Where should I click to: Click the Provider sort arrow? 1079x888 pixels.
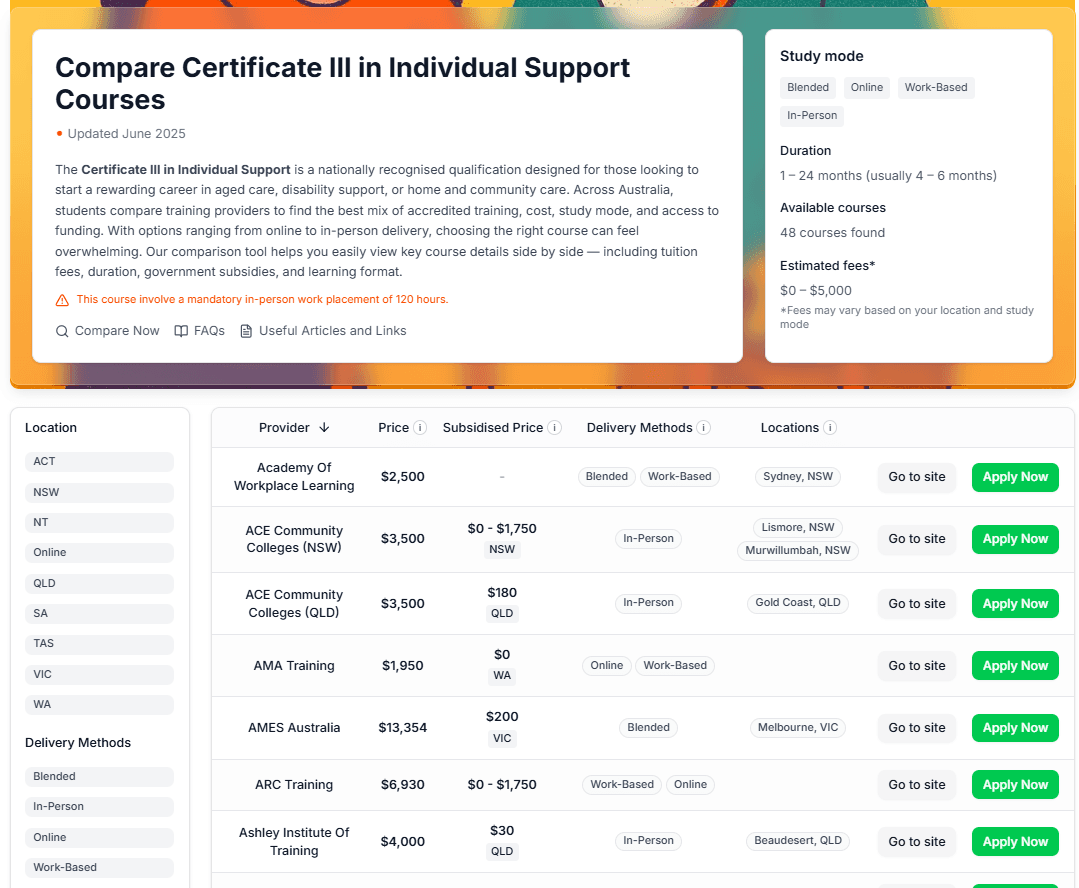[x=324, y=427]
